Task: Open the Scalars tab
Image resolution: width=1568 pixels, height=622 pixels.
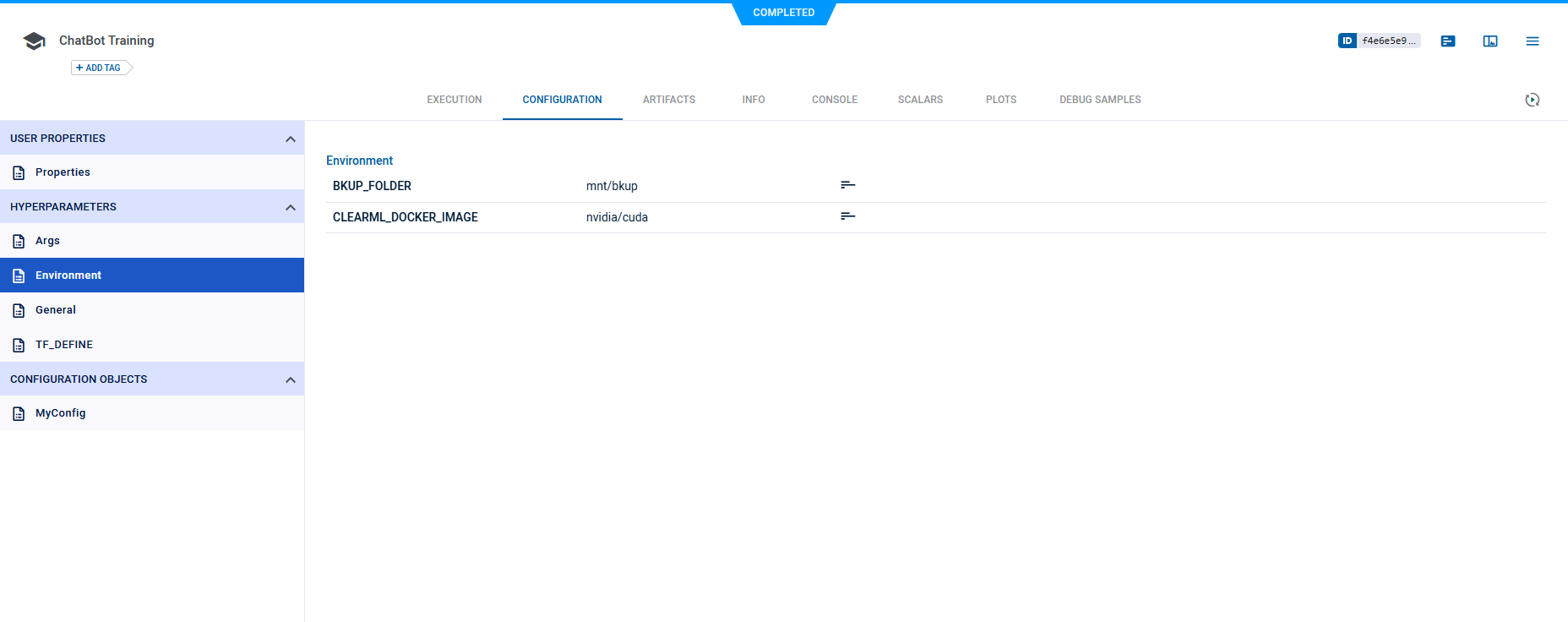Action: point(920,100)
